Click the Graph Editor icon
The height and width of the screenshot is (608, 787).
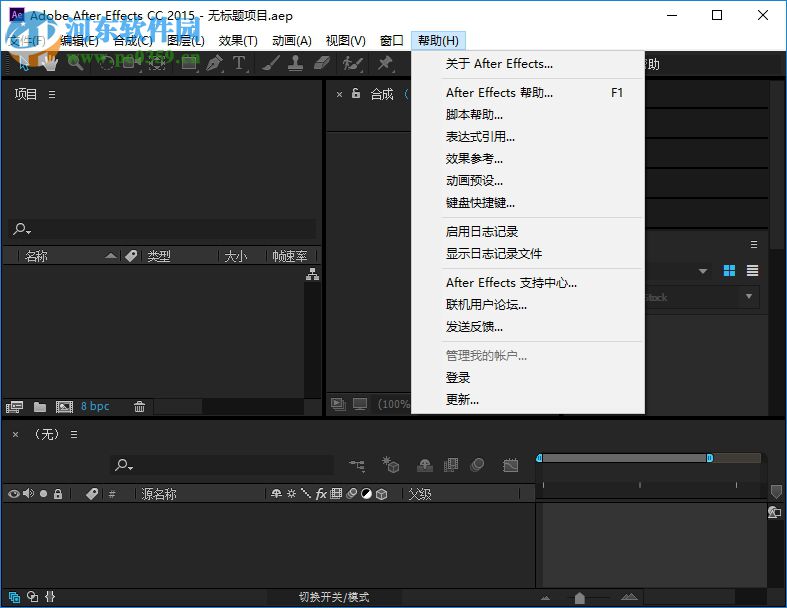(510, 465)
